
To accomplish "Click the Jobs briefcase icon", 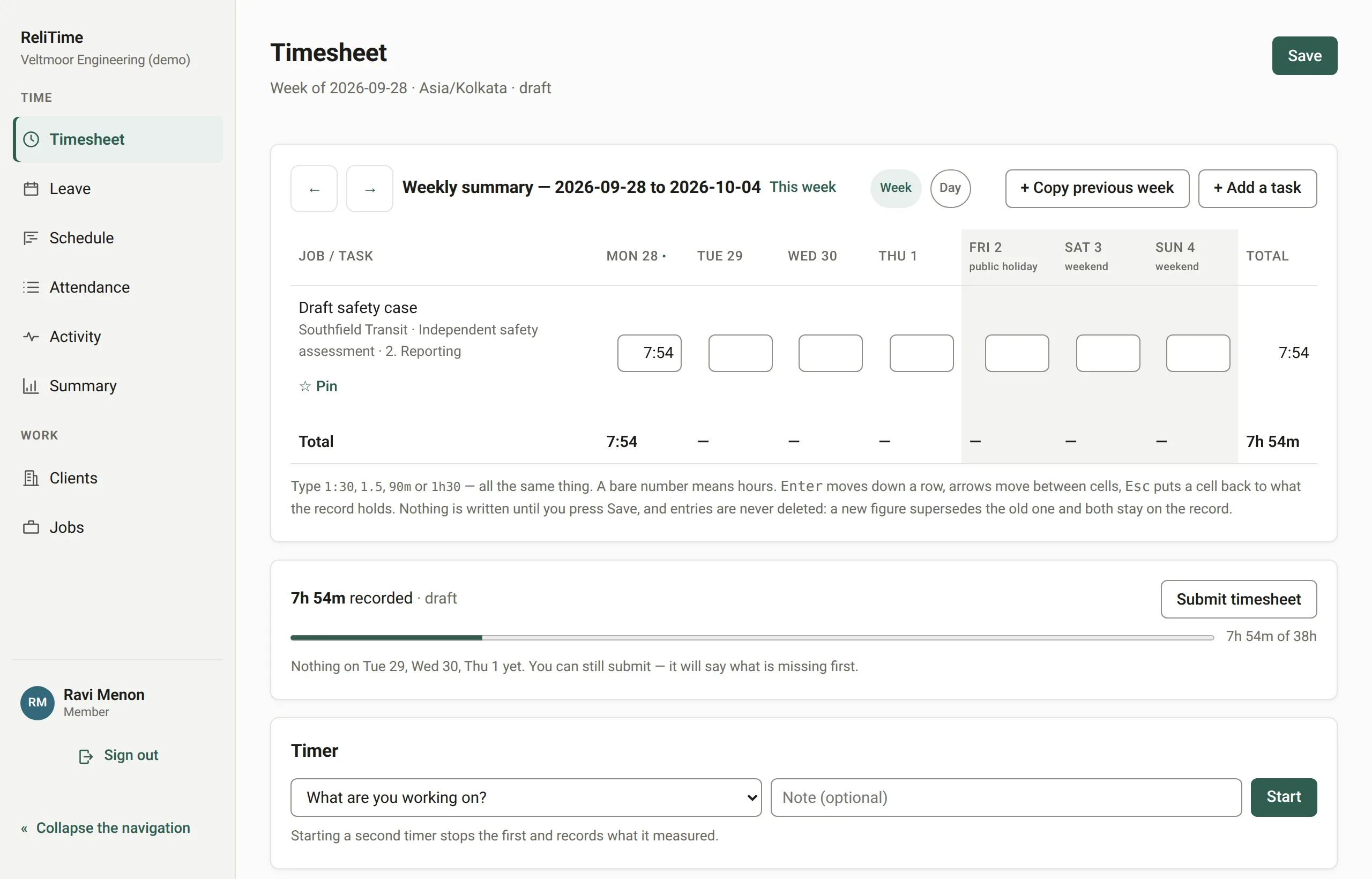I will click(31, 527).
